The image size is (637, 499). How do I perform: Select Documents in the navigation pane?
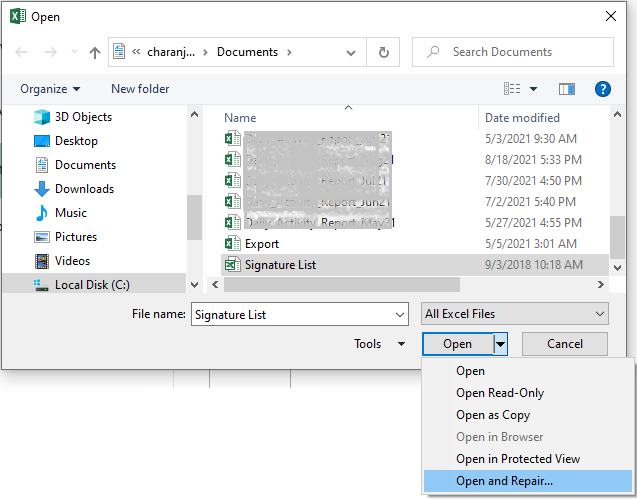point(85,165)
